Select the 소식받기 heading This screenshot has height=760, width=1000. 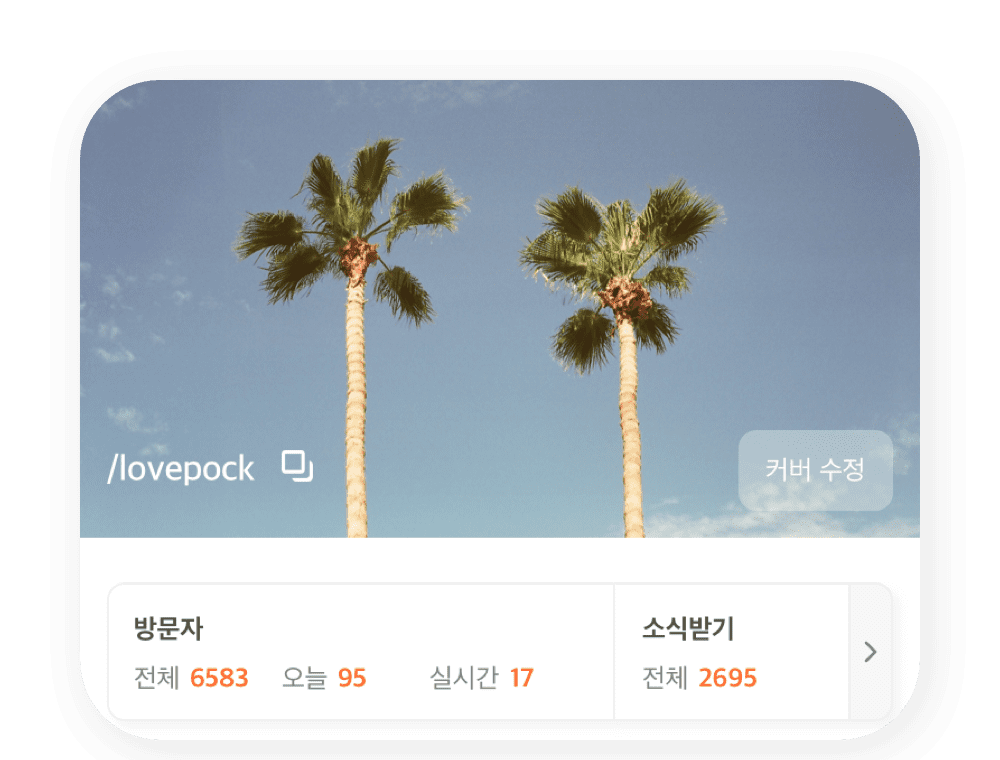[688, 628]
